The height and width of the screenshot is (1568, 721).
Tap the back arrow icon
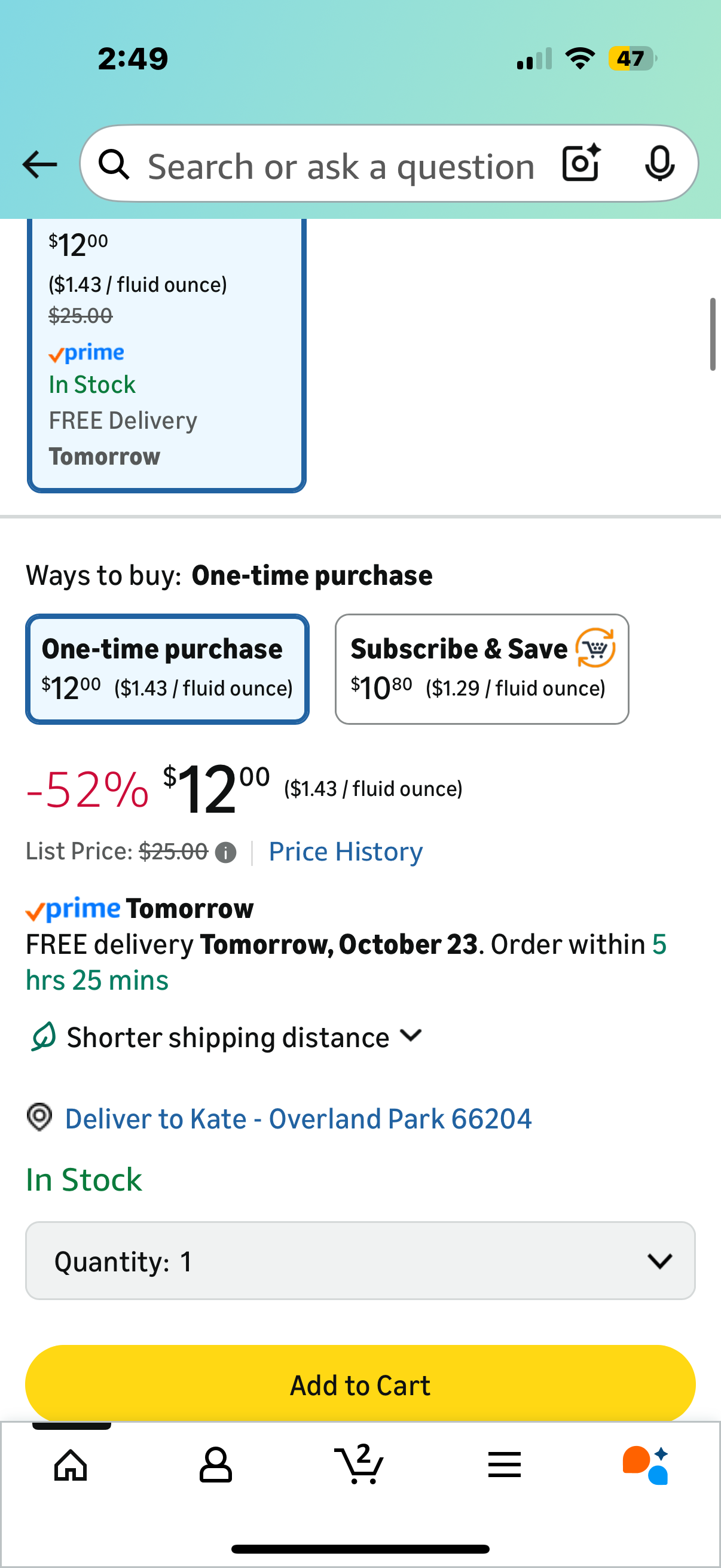(39, 164)
